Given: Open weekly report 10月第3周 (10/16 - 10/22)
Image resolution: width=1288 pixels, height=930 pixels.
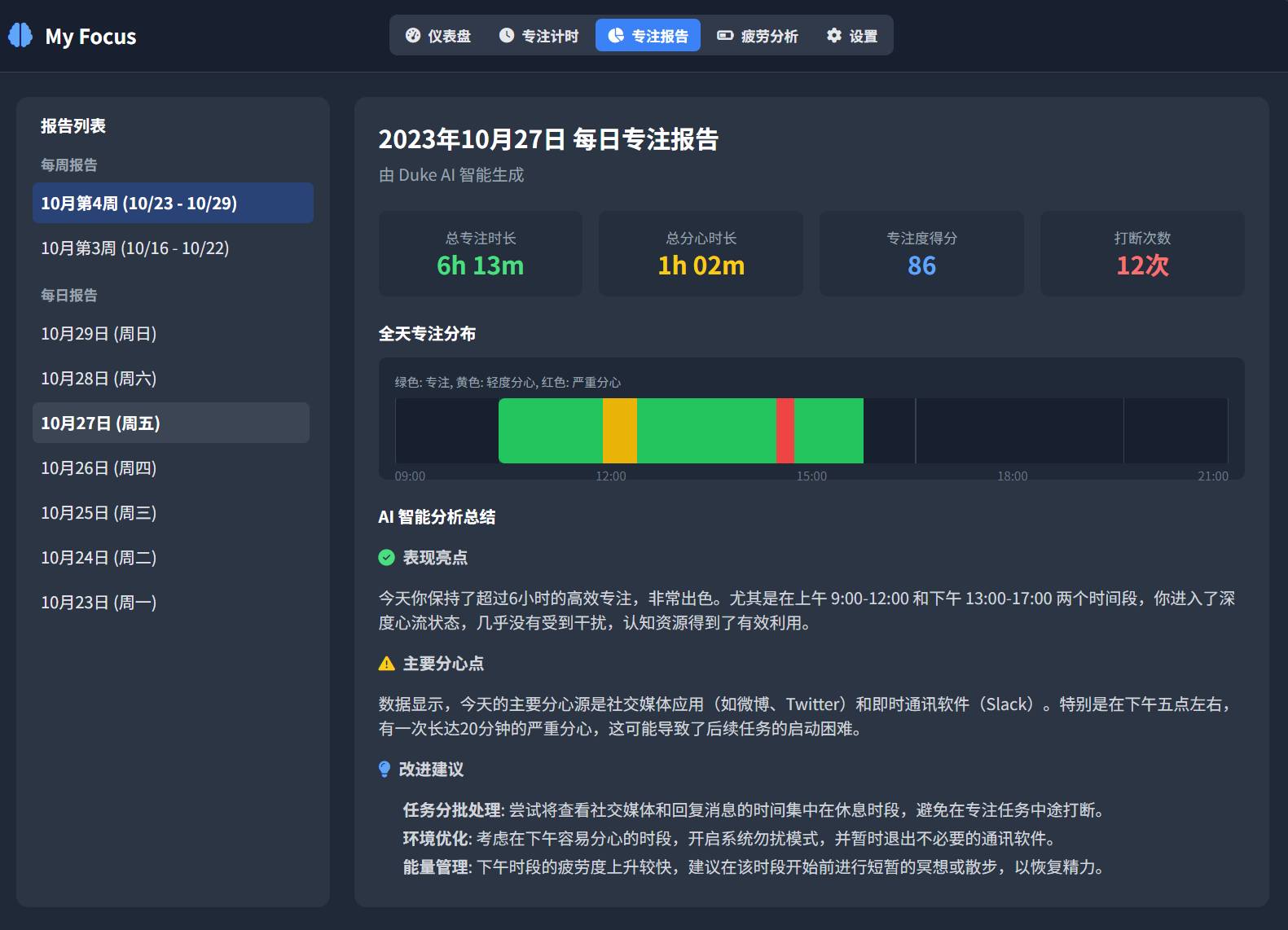Looking at the screenshot, I should coord(173,248).
